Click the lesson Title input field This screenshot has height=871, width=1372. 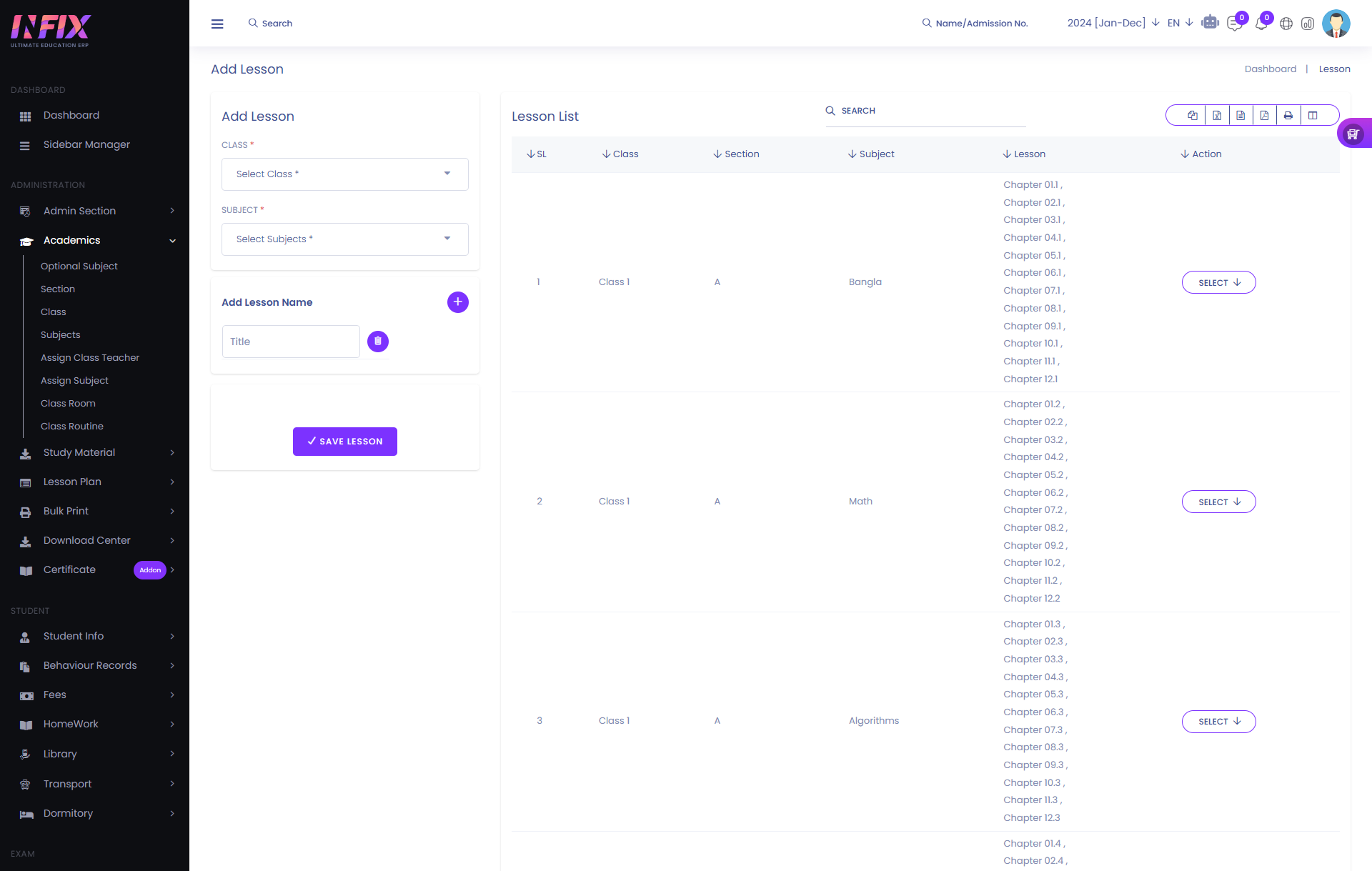(291, 342)
